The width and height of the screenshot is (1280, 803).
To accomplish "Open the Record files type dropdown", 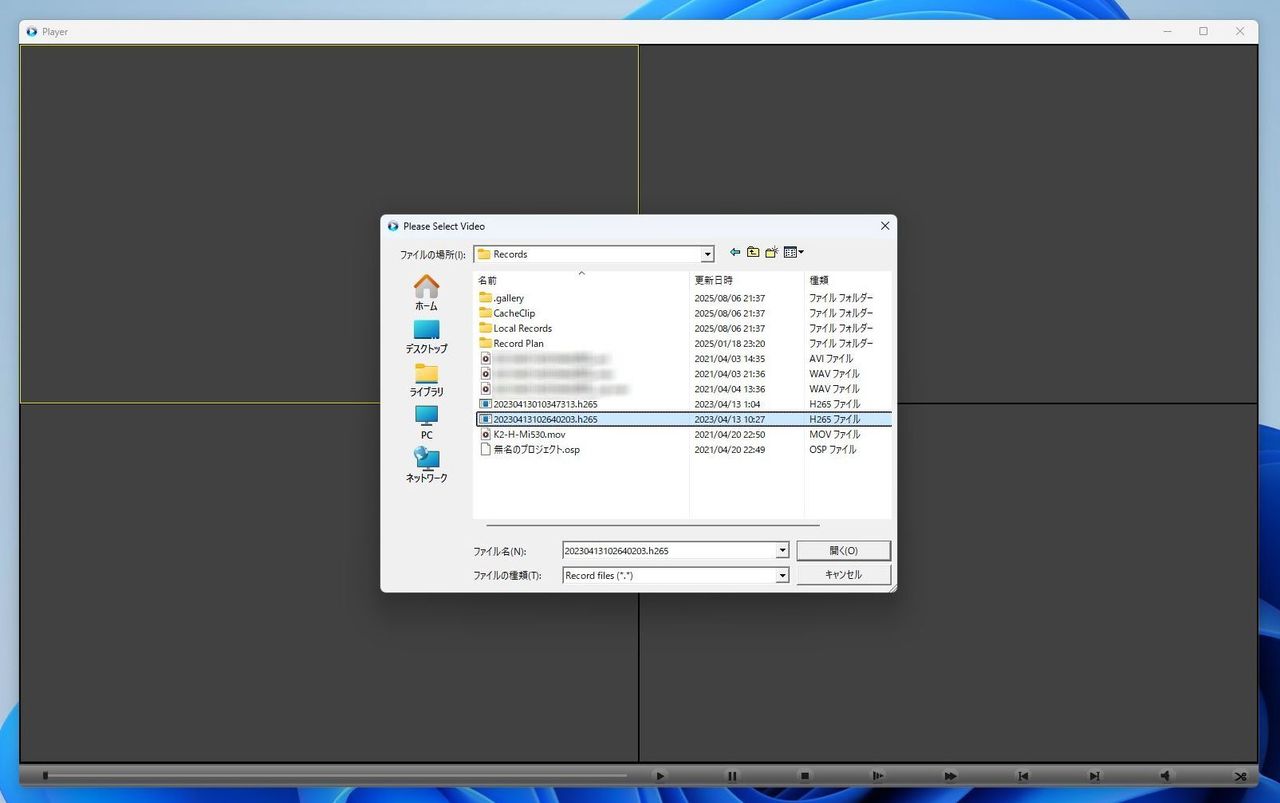I will (782, 576).
